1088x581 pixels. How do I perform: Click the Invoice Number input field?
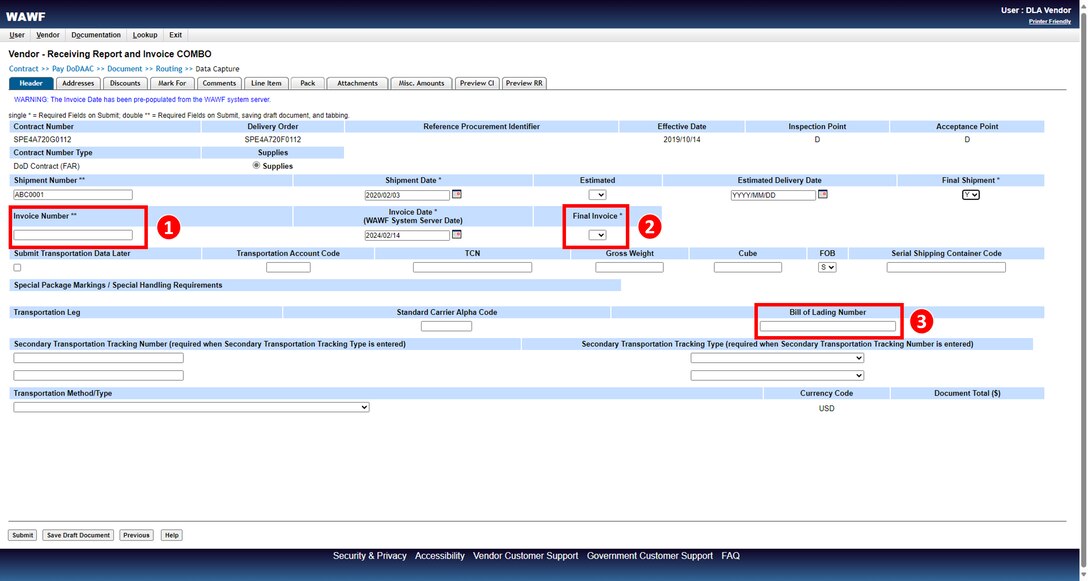click(73, 235)
